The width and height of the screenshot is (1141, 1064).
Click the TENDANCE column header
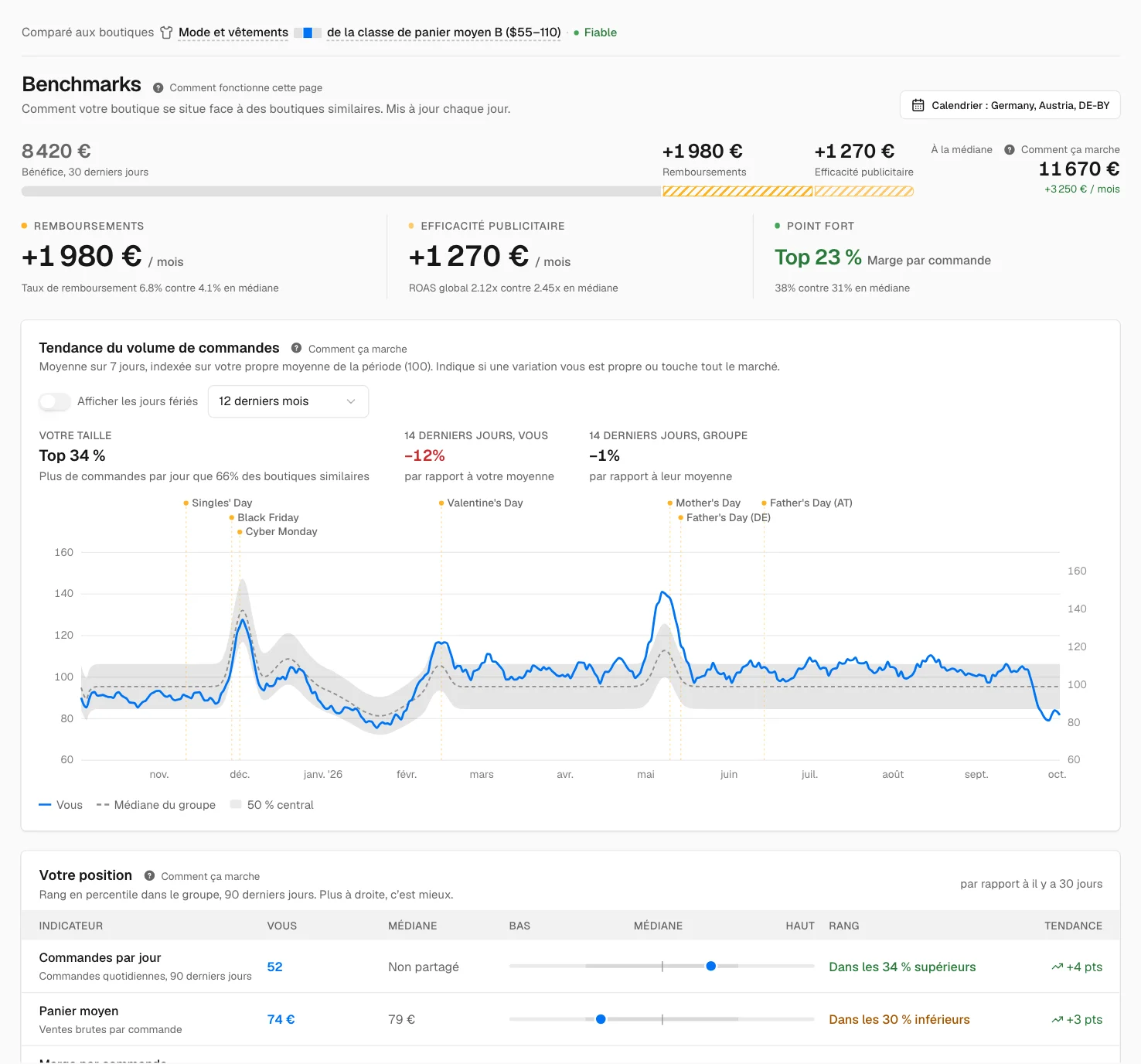click(1073, 926)
